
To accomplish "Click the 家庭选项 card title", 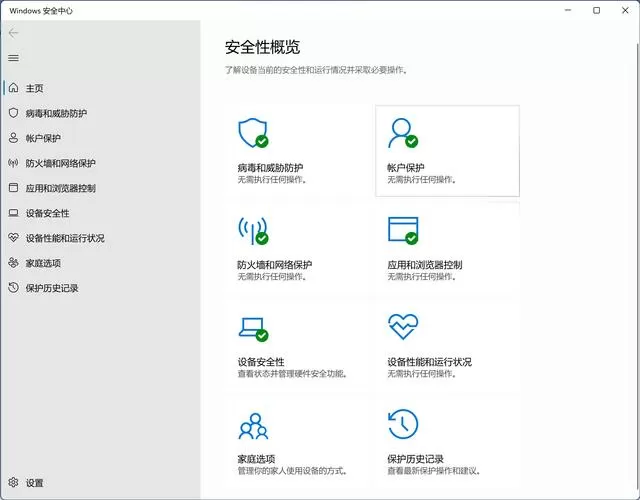I will (x=256, y=459).
